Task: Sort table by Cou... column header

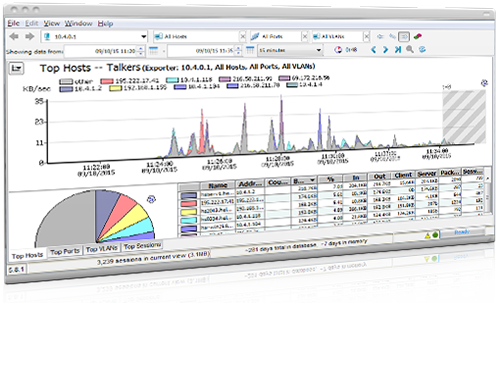Action: 278,182
